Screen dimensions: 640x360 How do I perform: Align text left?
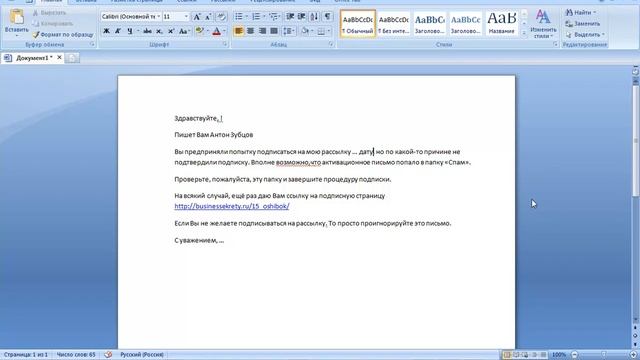tap(239, 31)
